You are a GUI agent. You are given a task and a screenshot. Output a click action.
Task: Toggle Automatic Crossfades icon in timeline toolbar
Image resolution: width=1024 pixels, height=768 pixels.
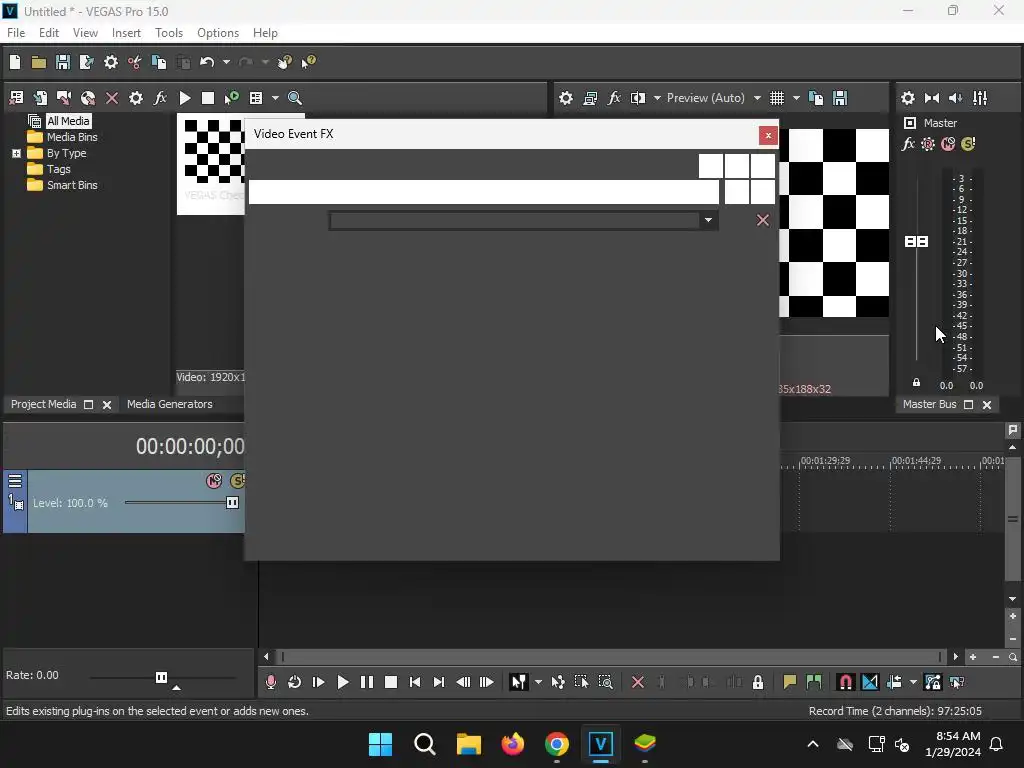pyautogui.click(x=870, y=682)
